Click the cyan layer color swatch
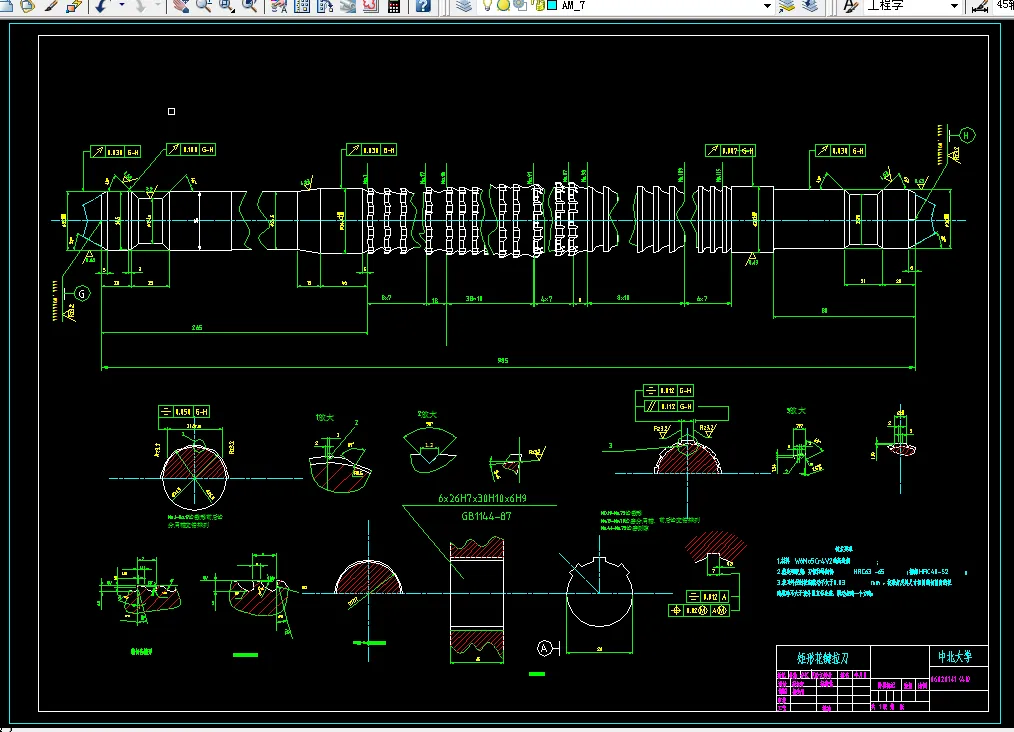The width and height of the screenshot is (1014, 732). (x=552, y=5)
